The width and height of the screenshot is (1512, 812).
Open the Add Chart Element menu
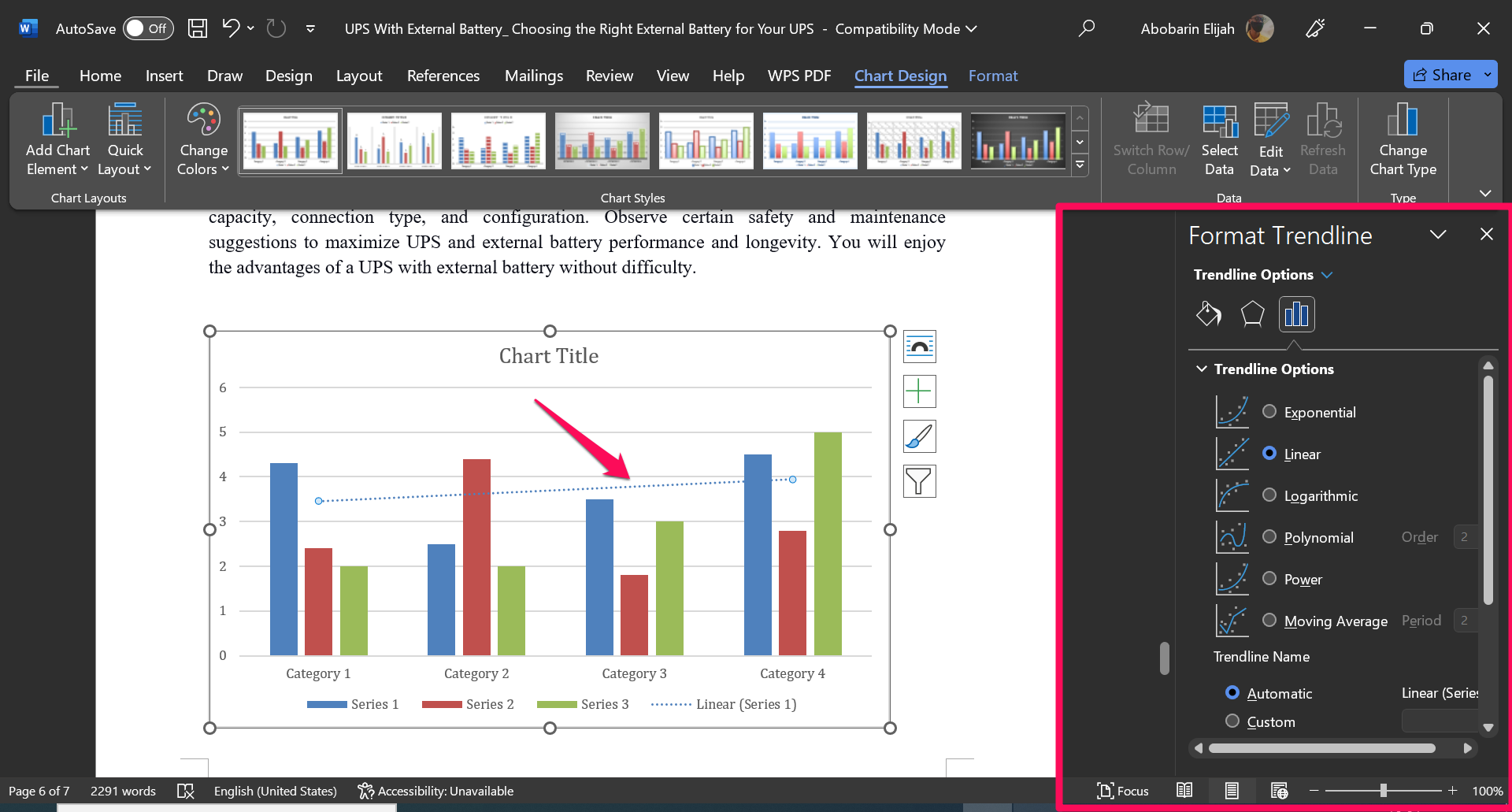[x=56, y=139]
